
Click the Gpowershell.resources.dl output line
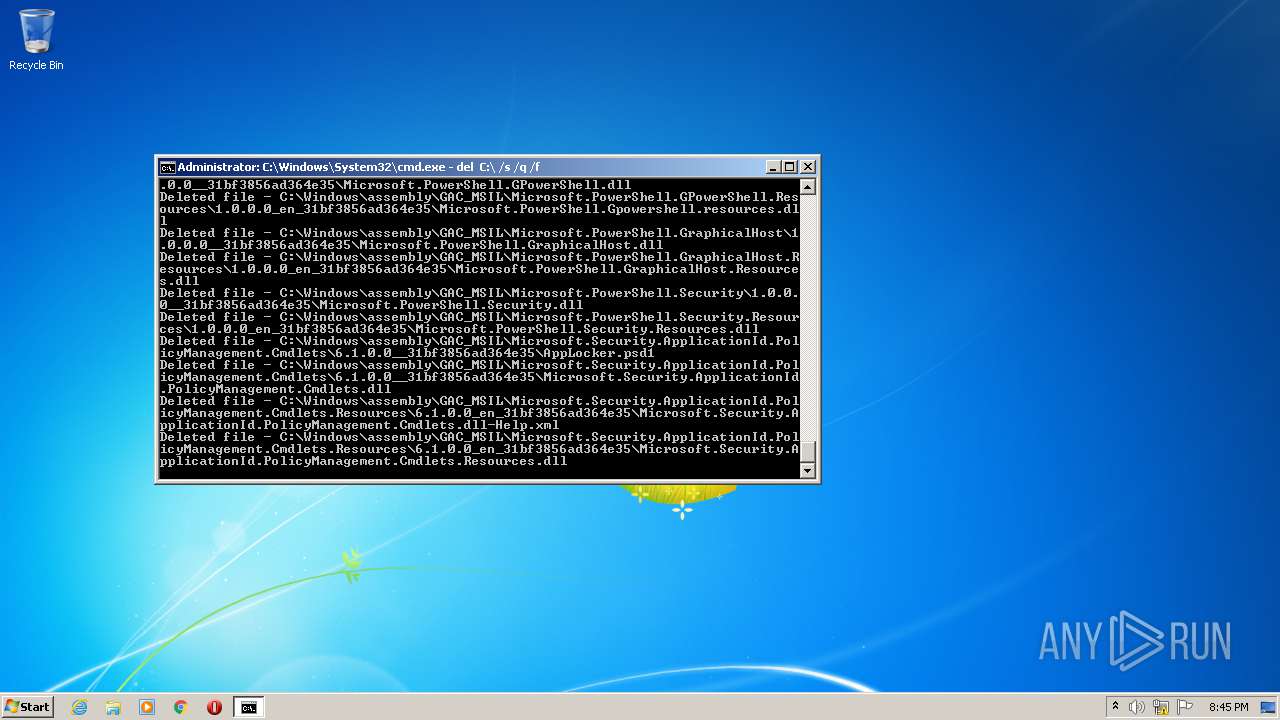(x=480, y=209)
